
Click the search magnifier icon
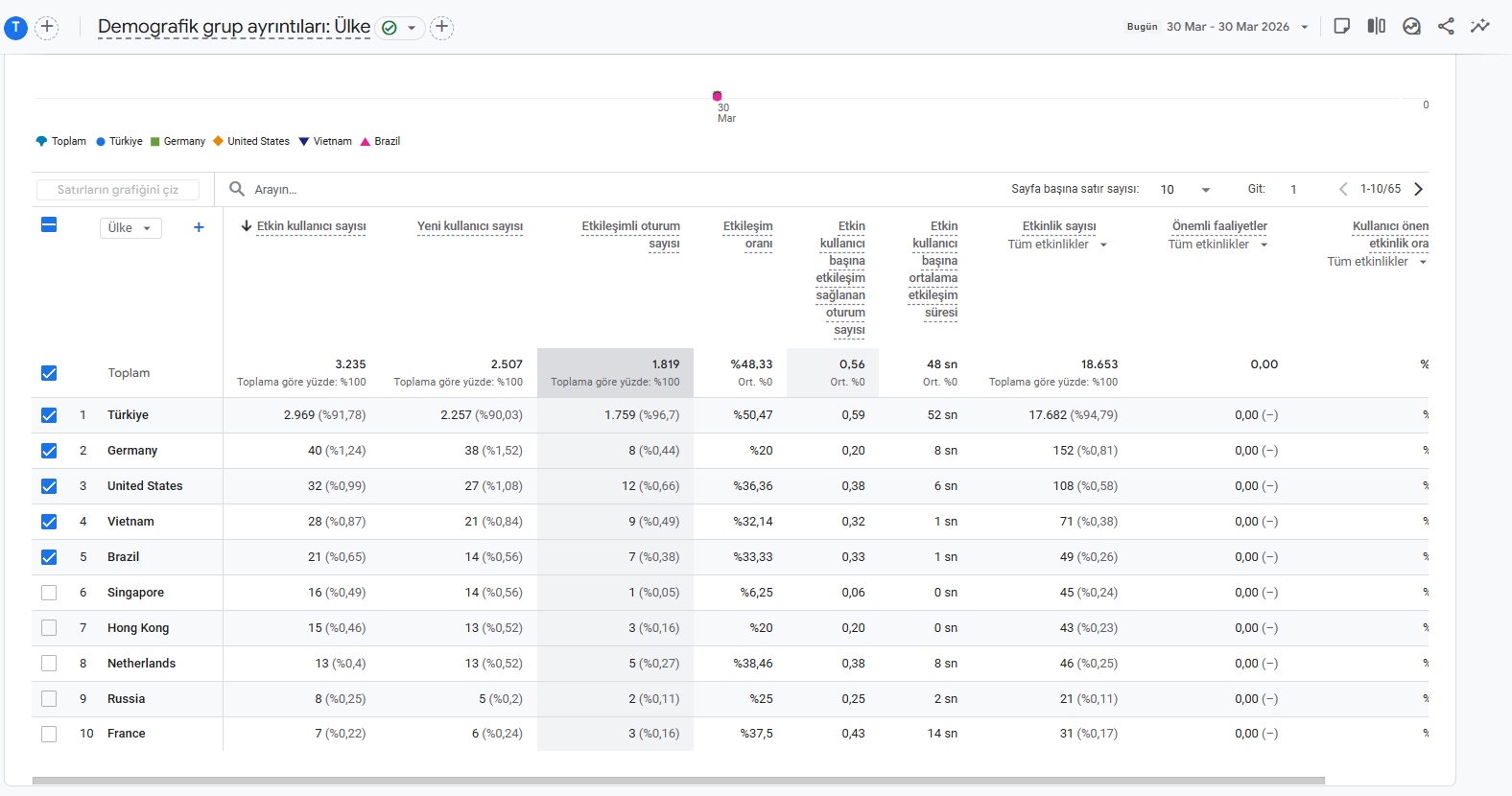(237, 189)
